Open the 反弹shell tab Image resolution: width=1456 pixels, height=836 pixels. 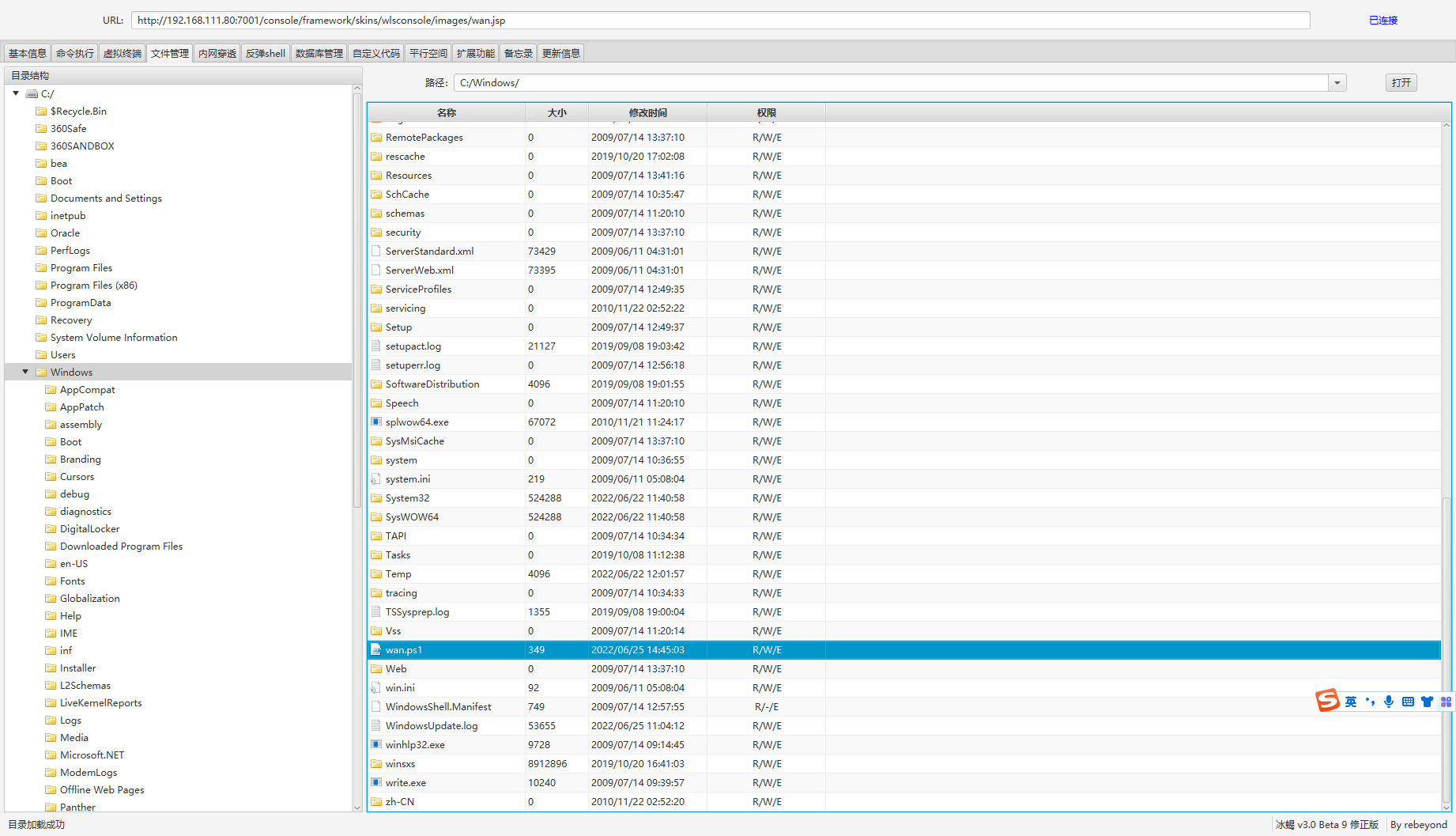(x=266, y=53)
